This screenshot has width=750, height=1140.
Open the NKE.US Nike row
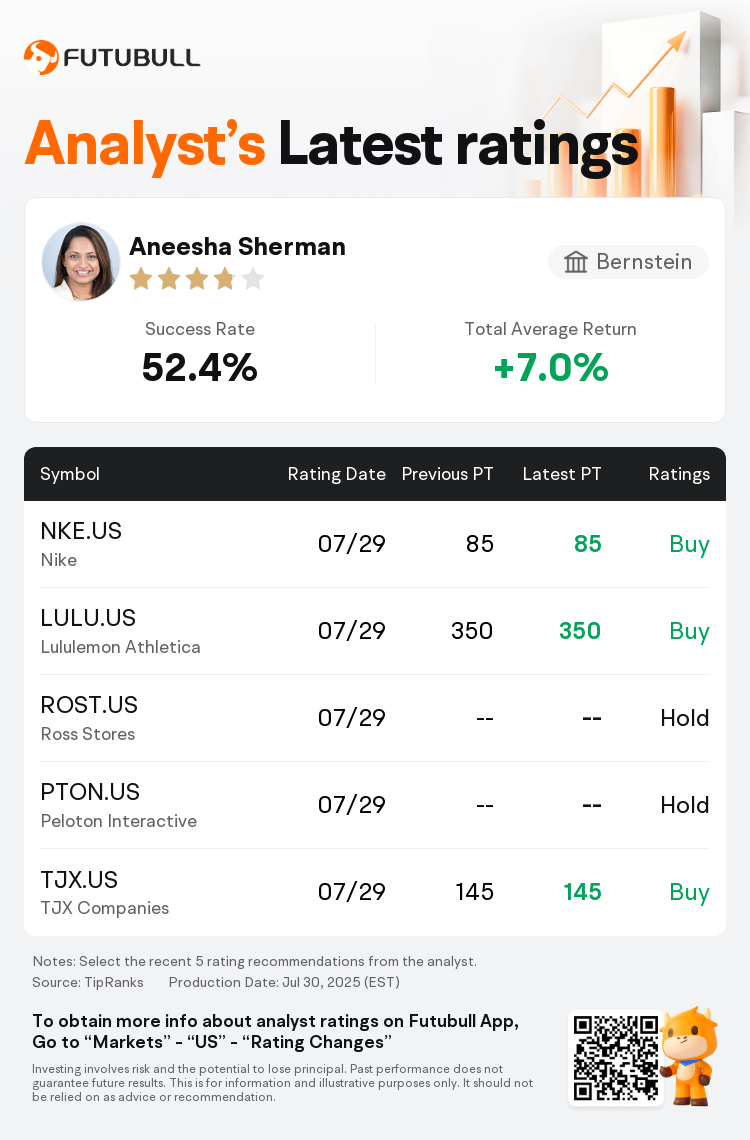[375, 544]
